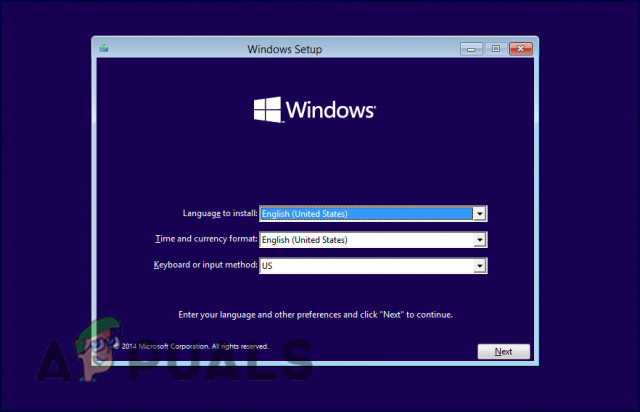Click the '2014 Microsoft Corporation' copyright text
The image size is (640, 412).
coord(190,346)
